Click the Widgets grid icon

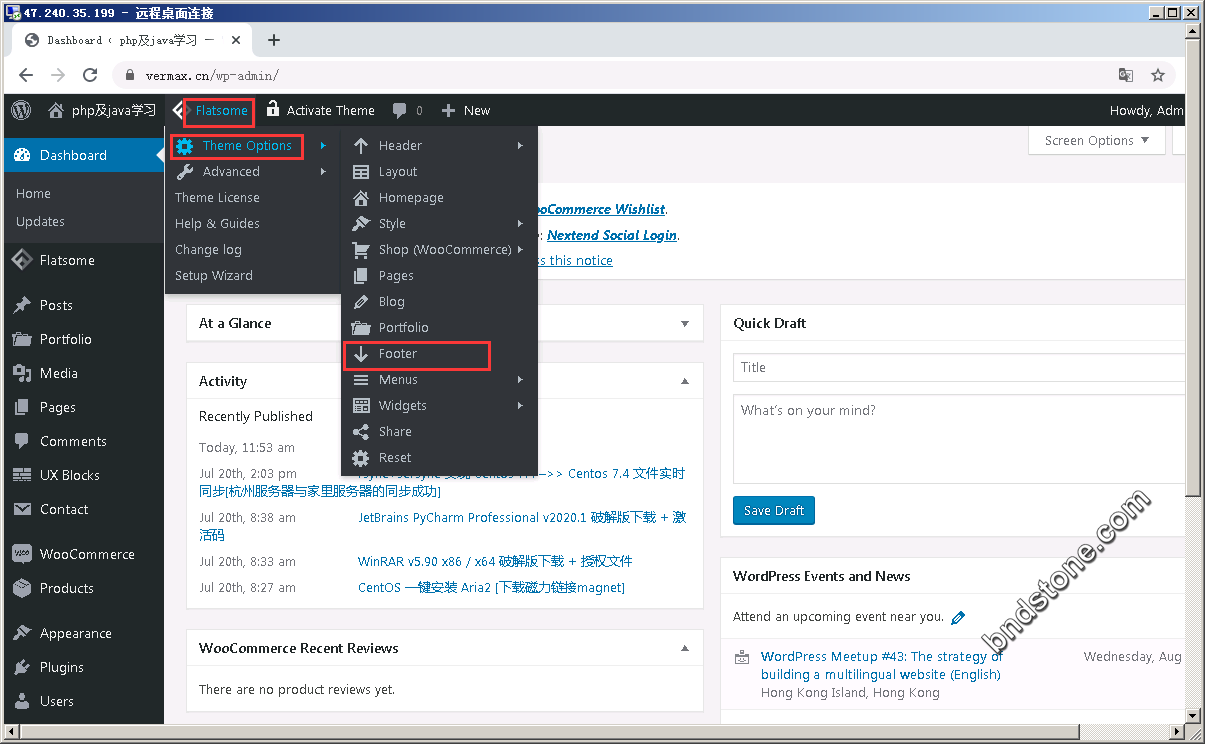click(x=361, y=406)
